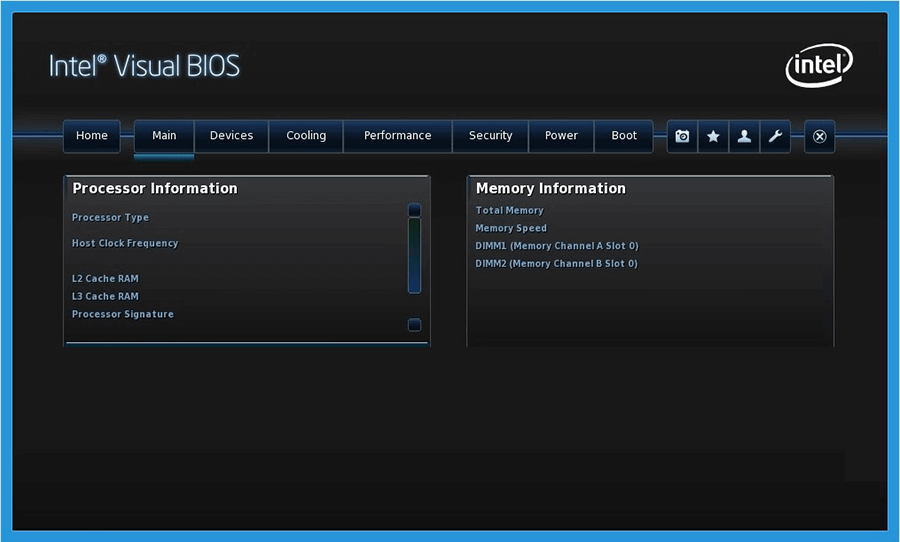Switch to the Security tab
This screenshot has height=542, width=900.
[490, 136]
